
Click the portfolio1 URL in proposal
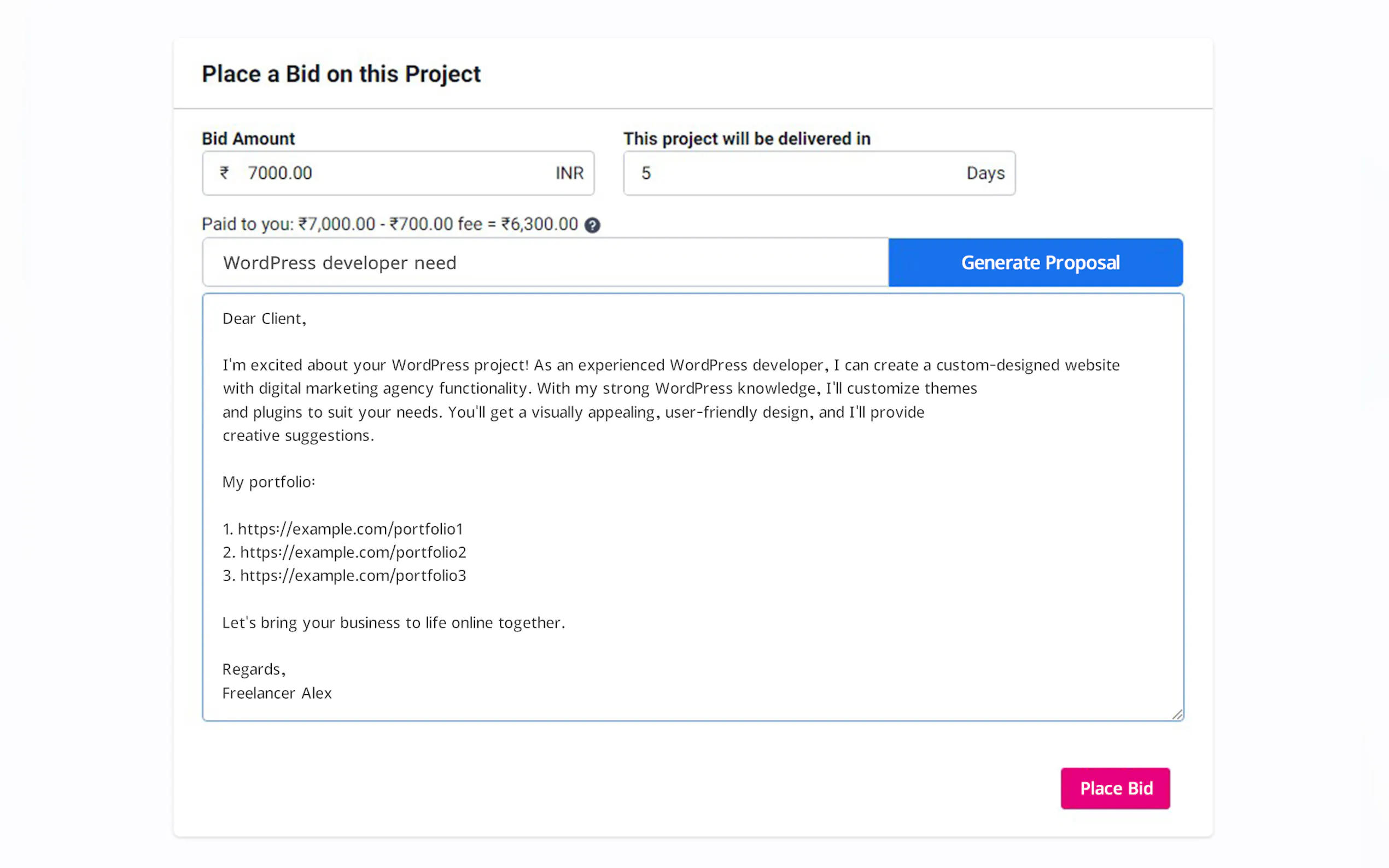click(349, 529)
